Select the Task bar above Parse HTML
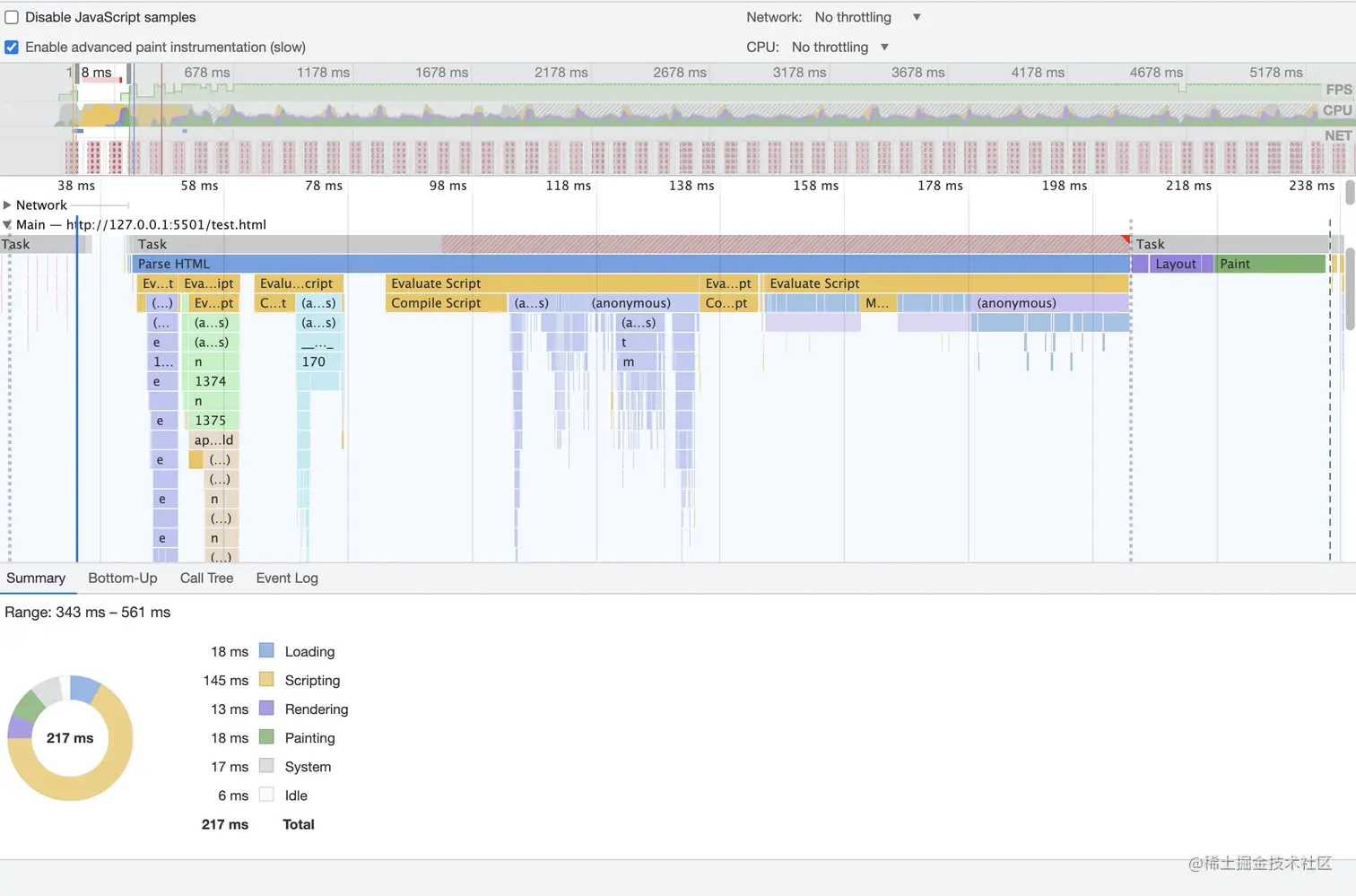Screen dimensions: 1356x896 tap(630, 244)
